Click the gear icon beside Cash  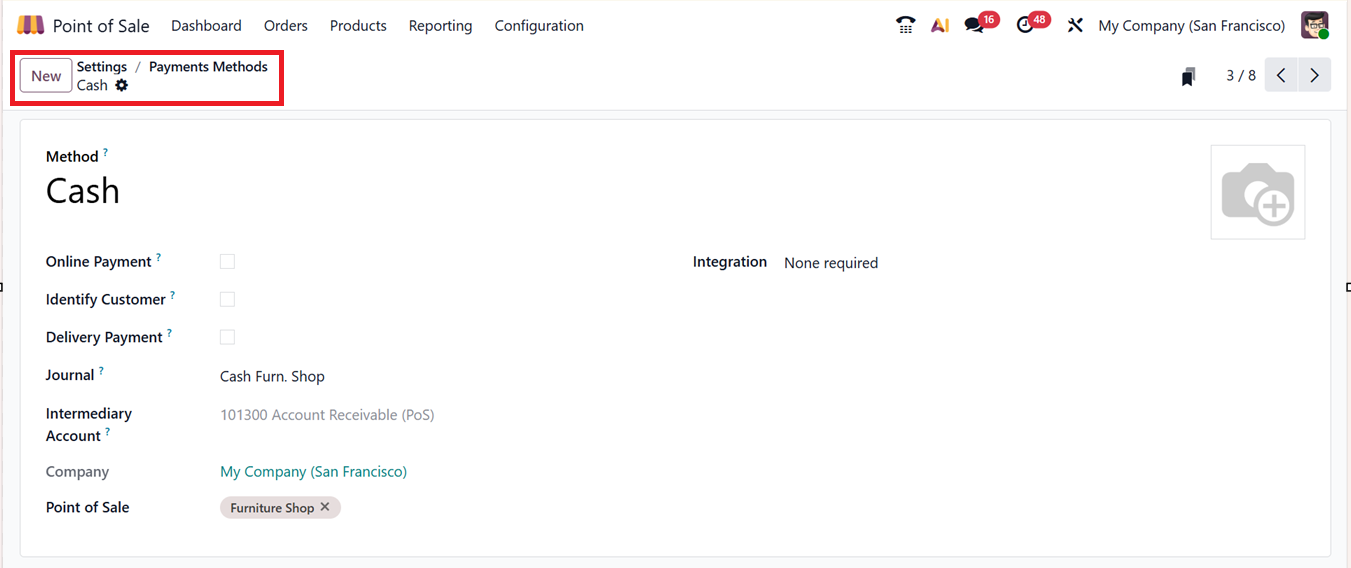click(122, 85)
